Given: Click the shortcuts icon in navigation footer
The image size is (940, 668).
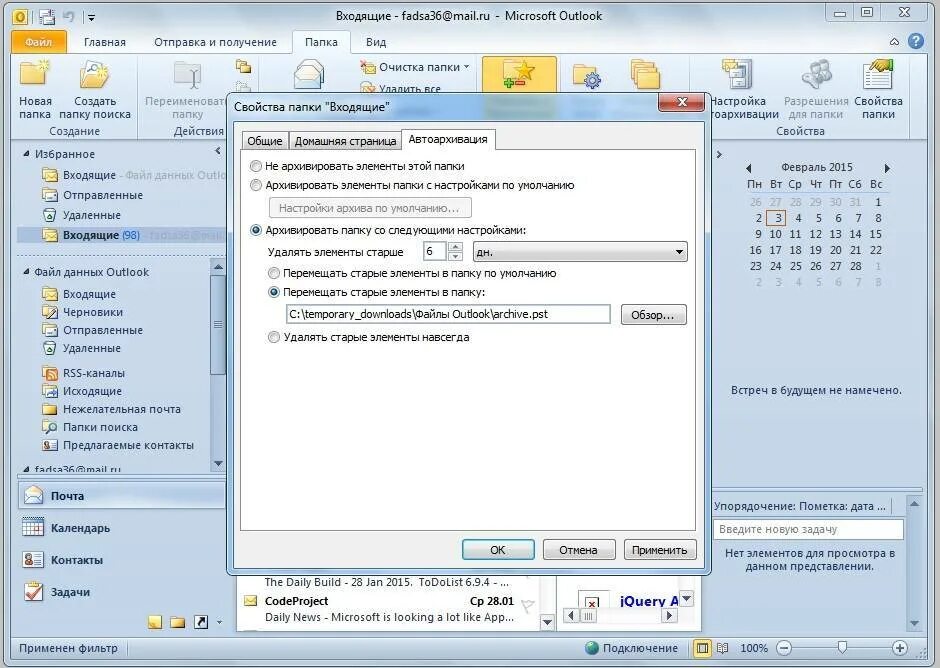Looking at the screenshot, I should point(201,622).
